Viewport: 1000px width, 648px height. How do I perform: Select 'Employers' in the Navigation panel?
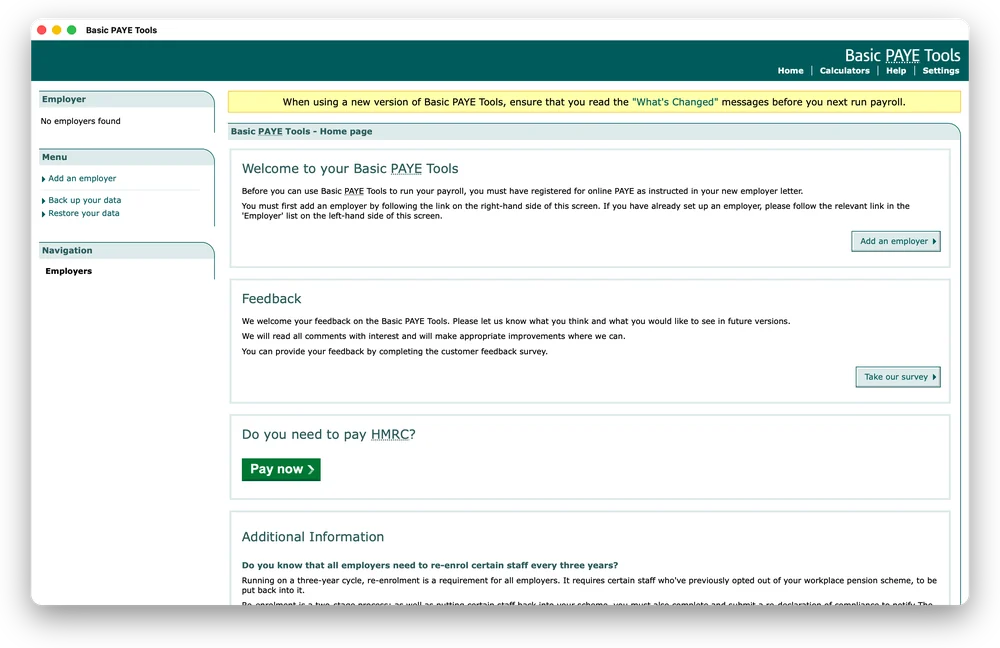(x=69, y=271)
